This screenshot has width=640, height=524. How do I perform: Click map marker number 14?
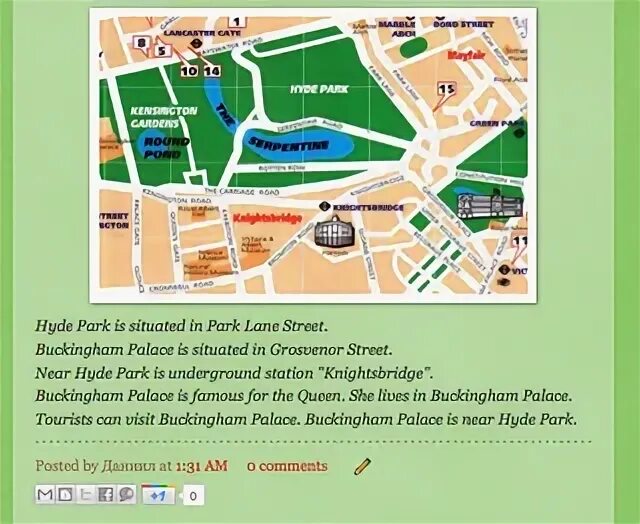[x=212, y=71]
